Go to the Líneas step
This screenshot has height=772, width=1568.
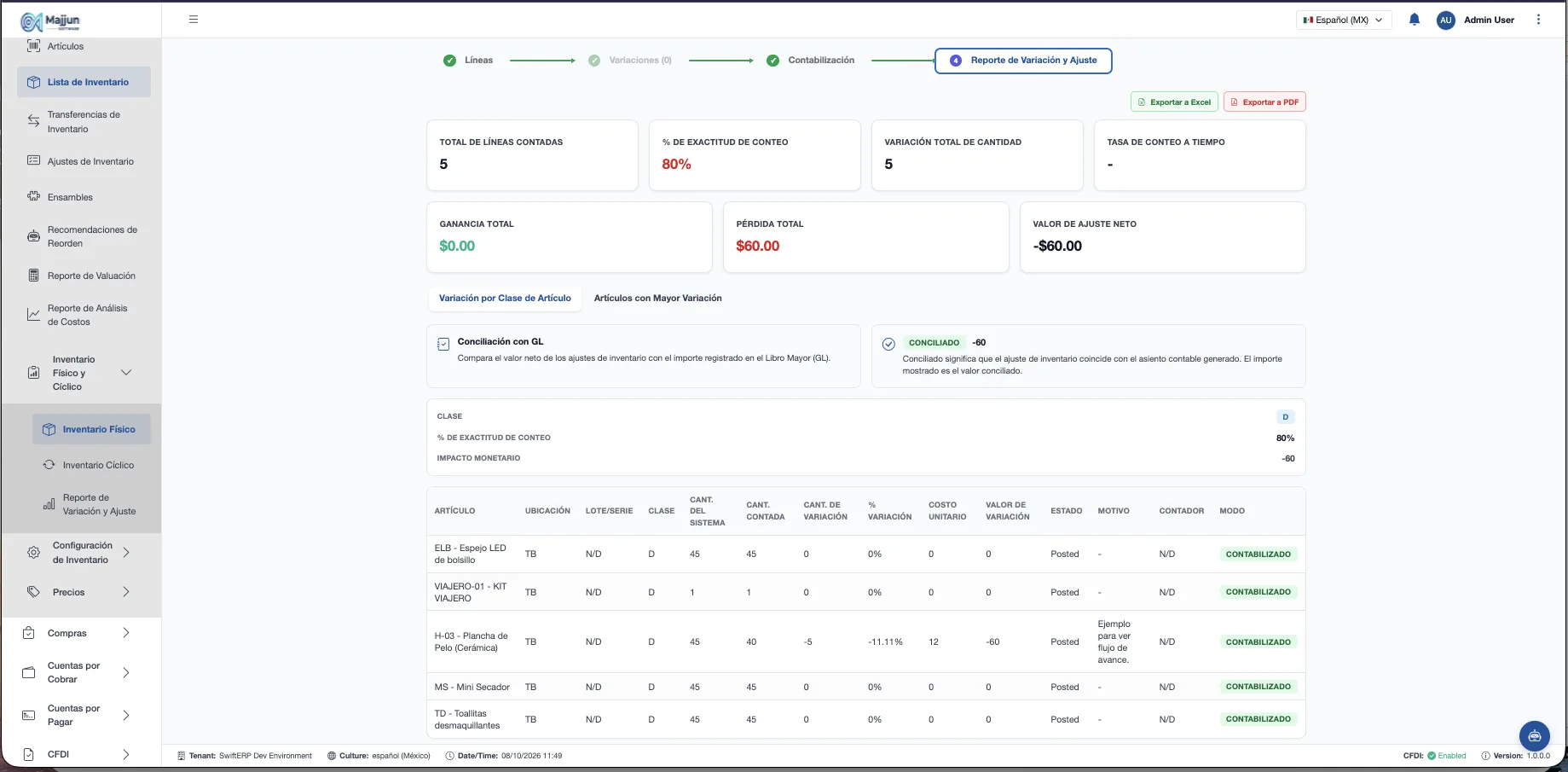(468, 61)
